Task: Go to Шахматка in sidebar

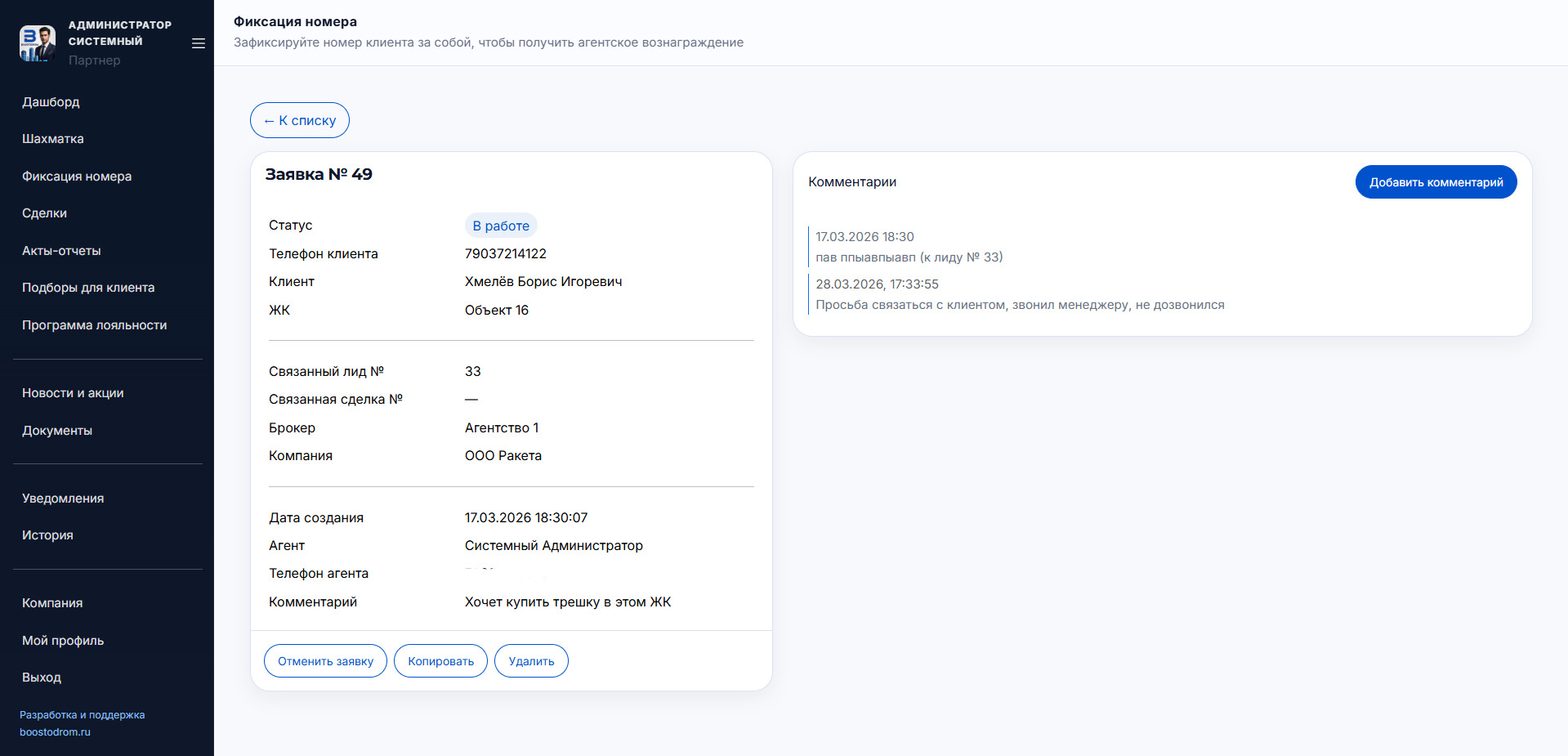Action: click(x=53, y=139)
